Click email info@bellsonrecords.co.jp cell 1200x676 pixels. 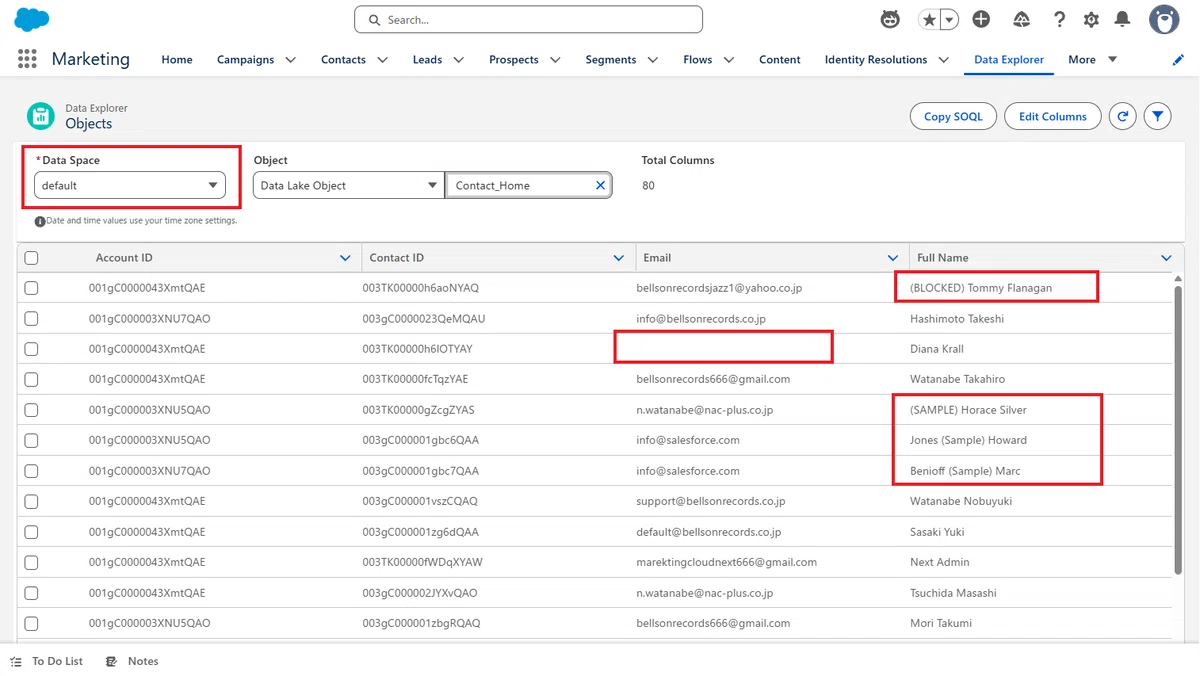coord(701,319)
